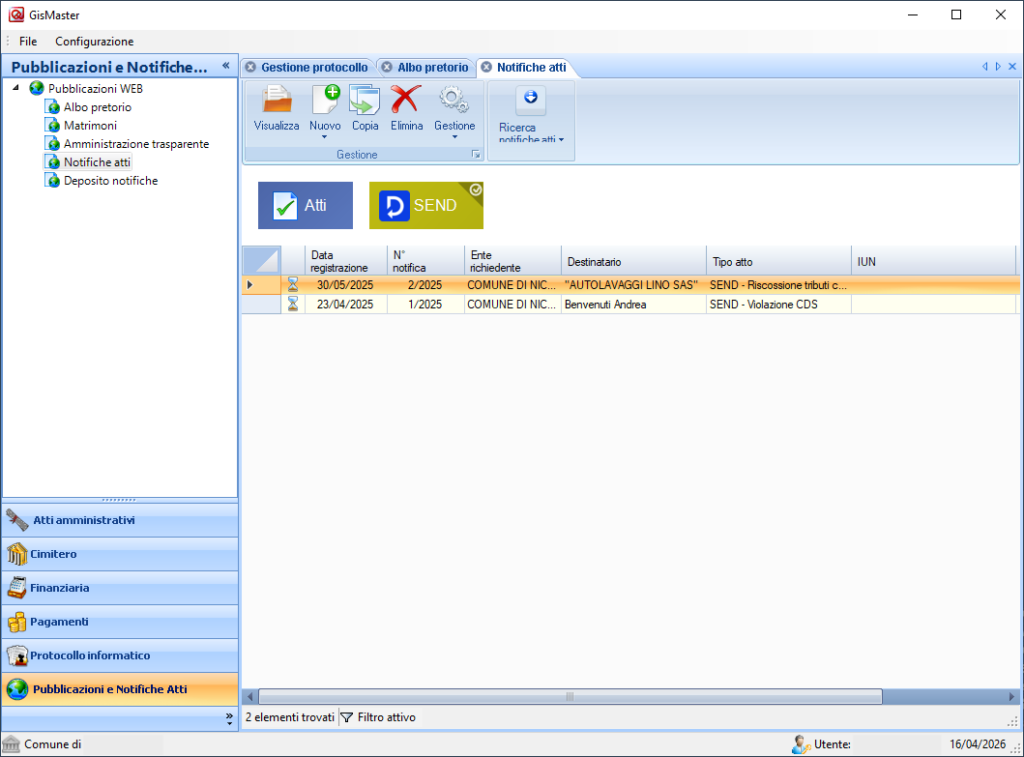Click the Visualizza toolbar icon
This screenshot has width=1024, height=757.
tap(276, 101)
